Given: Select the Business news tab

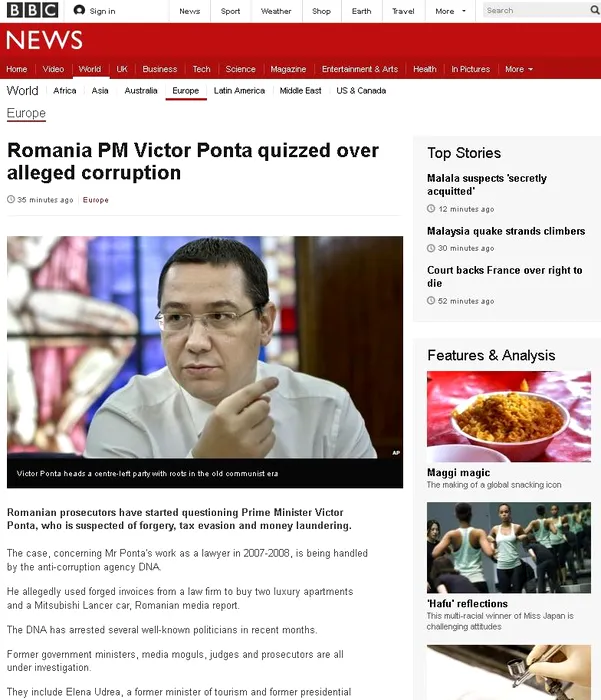Looking at the screenshot, I should point(160,69).
